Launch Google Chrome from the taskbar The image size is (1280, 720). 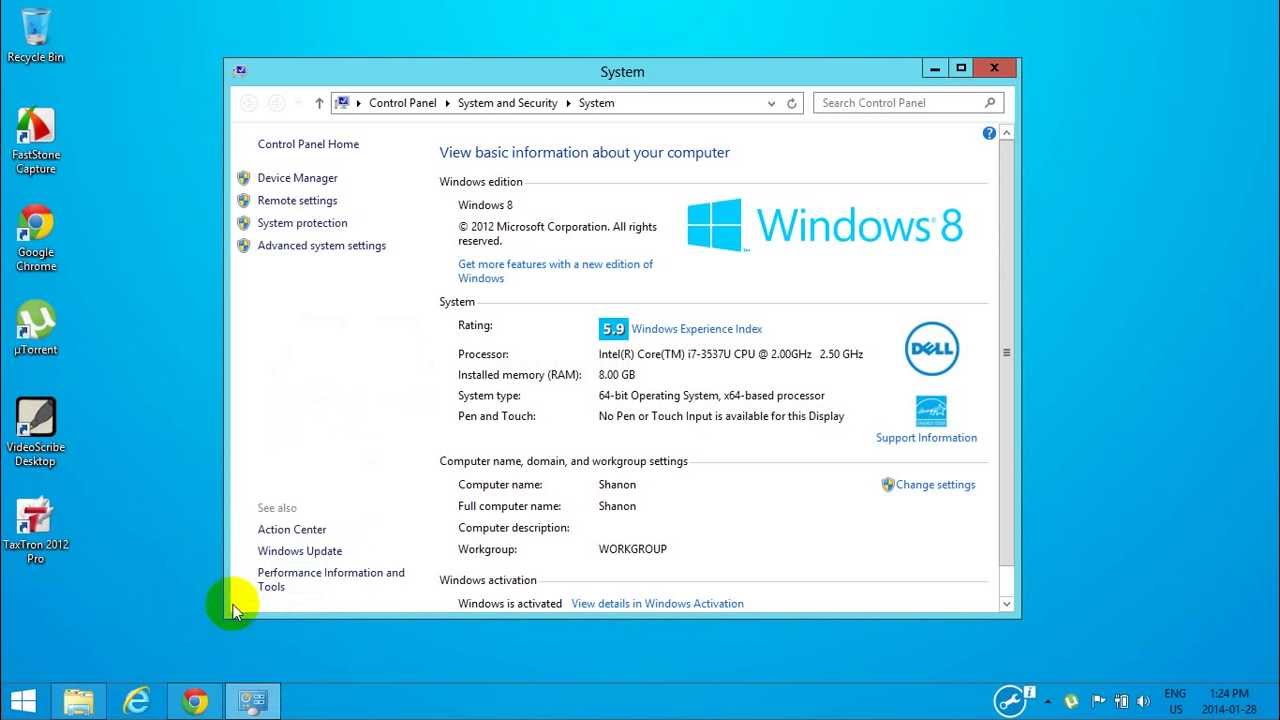195,700
